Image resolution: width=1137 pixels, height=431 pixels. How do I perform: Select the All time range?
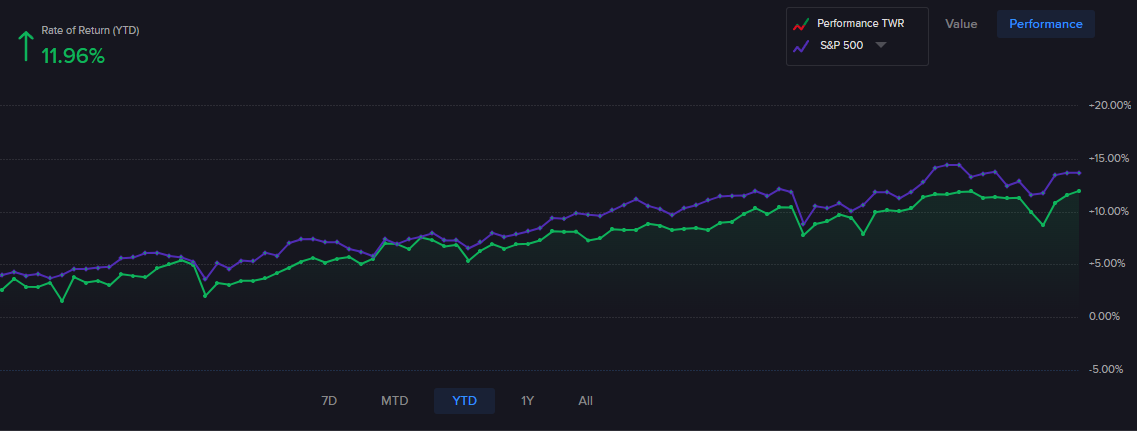point(585,401)
